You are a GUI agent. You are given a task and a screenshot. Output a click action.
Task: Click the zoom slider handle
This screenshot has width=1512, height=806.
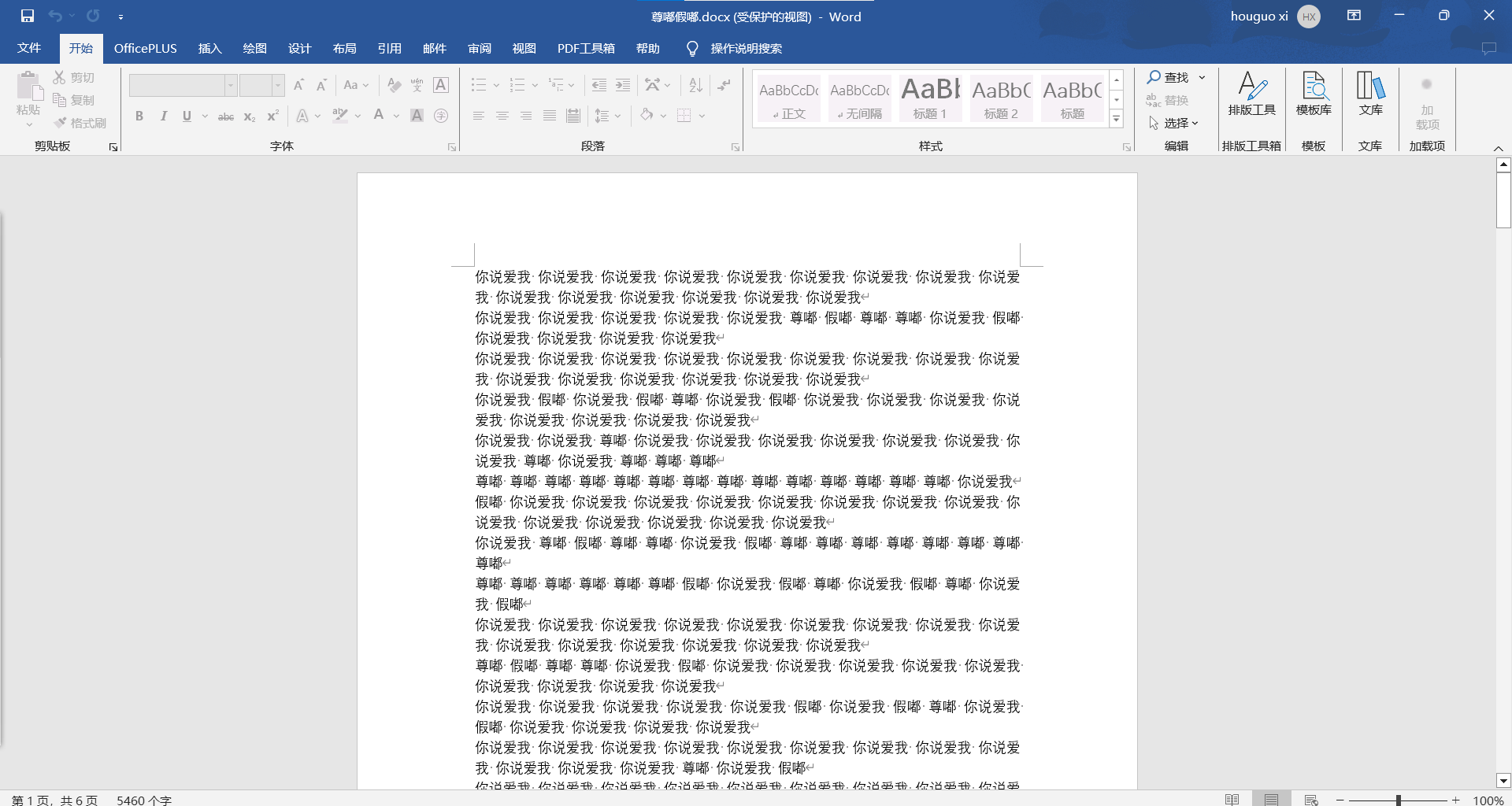[1399, 800]
